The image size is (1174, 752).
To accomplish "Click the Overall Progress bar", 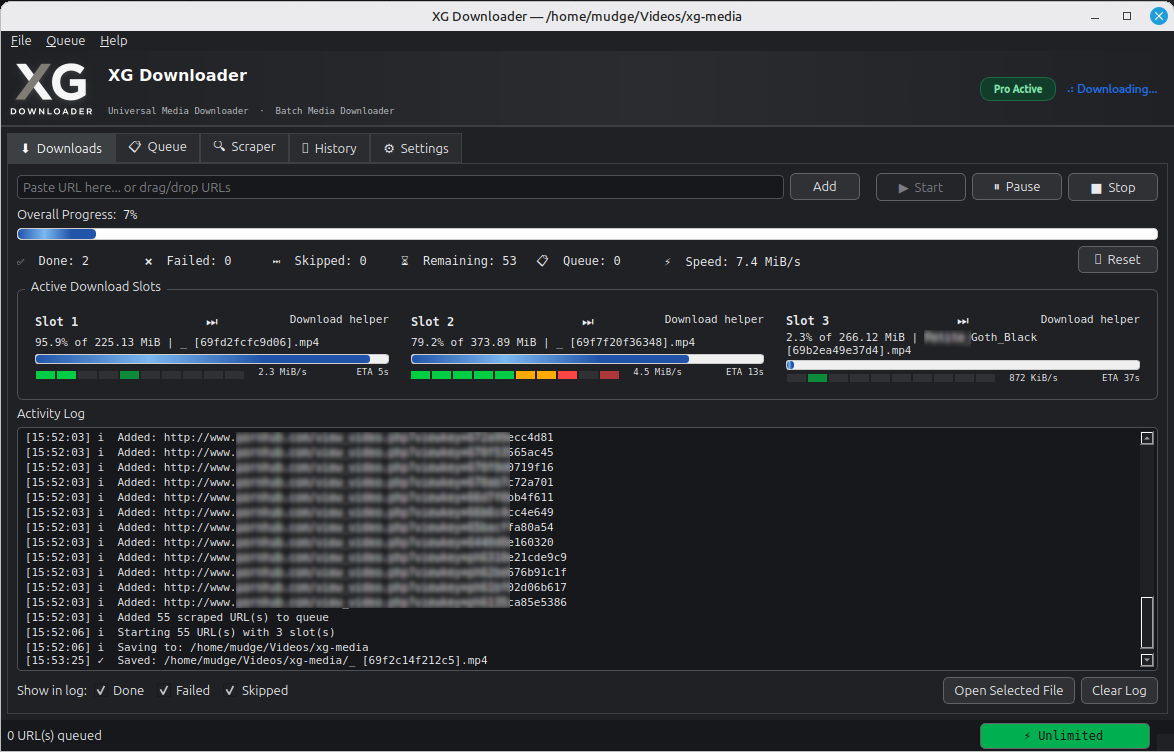I will 587,234.
